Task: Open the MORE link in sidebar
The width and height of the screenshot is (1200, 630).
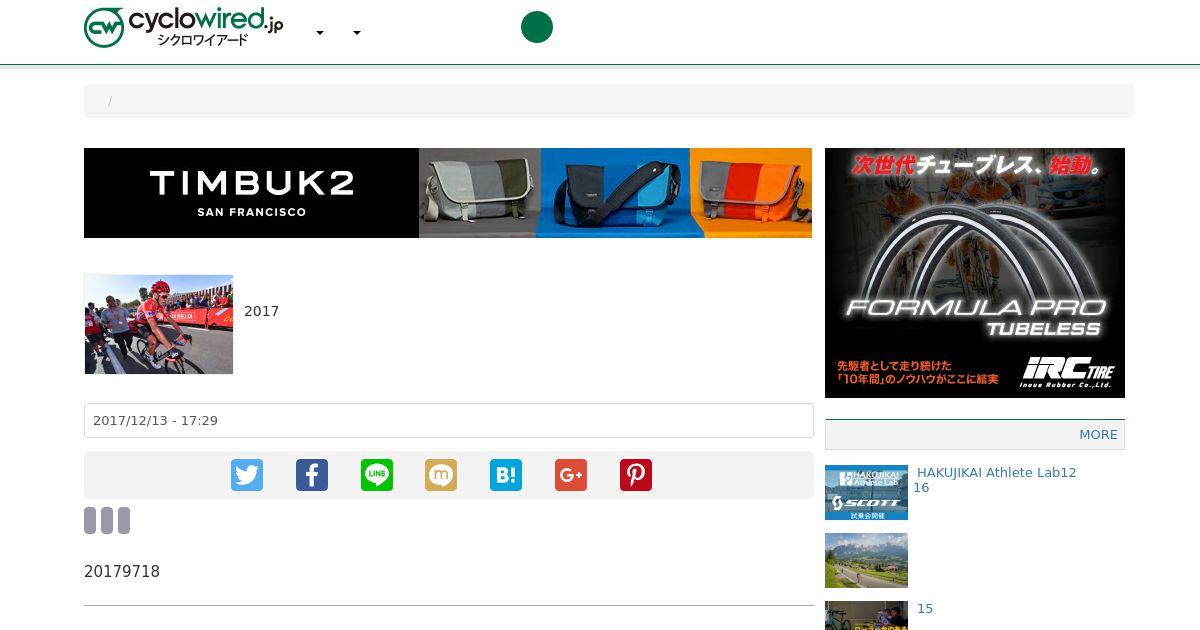Action: click(1098, 434)
